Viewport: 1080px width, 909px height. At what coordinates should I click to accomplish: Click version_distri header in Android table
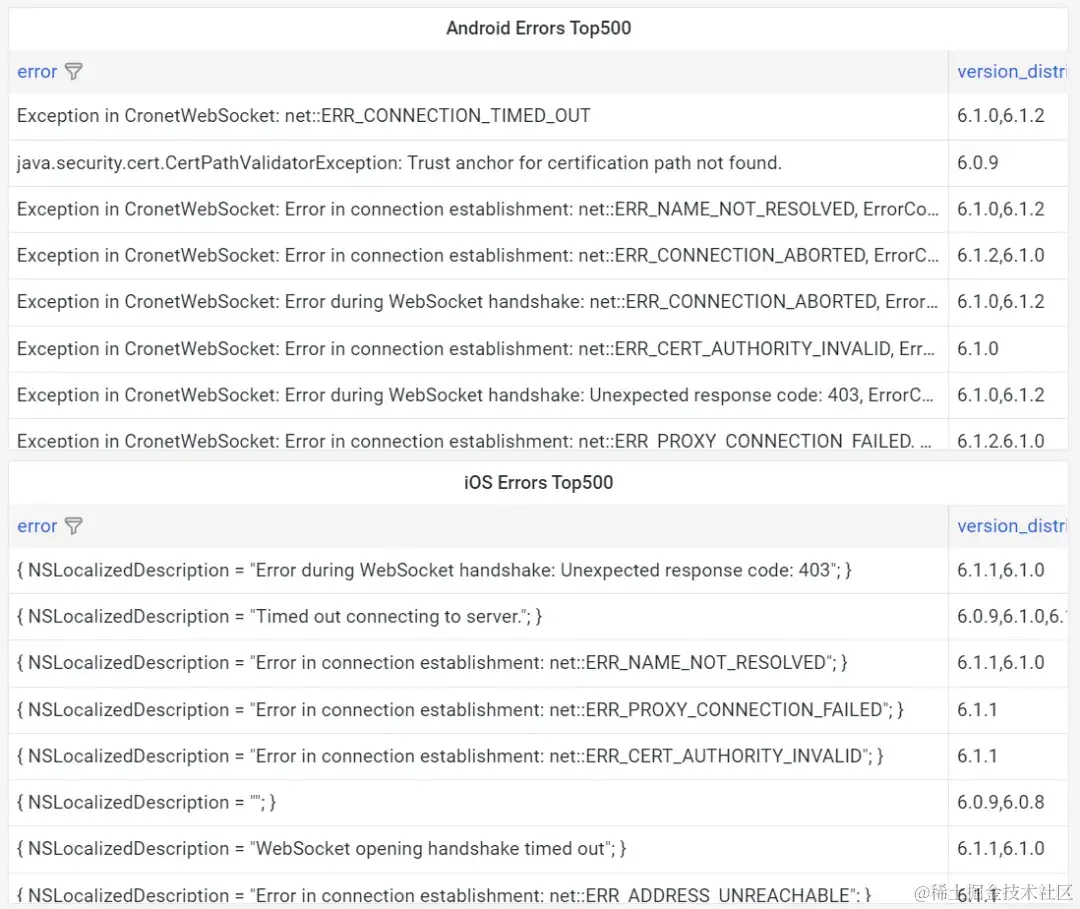tap(1010, 72)
